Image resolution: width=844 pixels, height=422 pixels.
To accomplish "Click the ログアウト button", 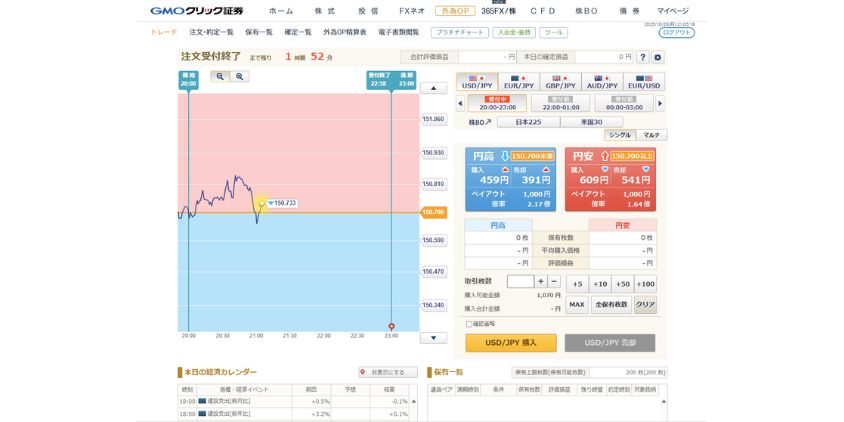I will (x=677, y=32).
